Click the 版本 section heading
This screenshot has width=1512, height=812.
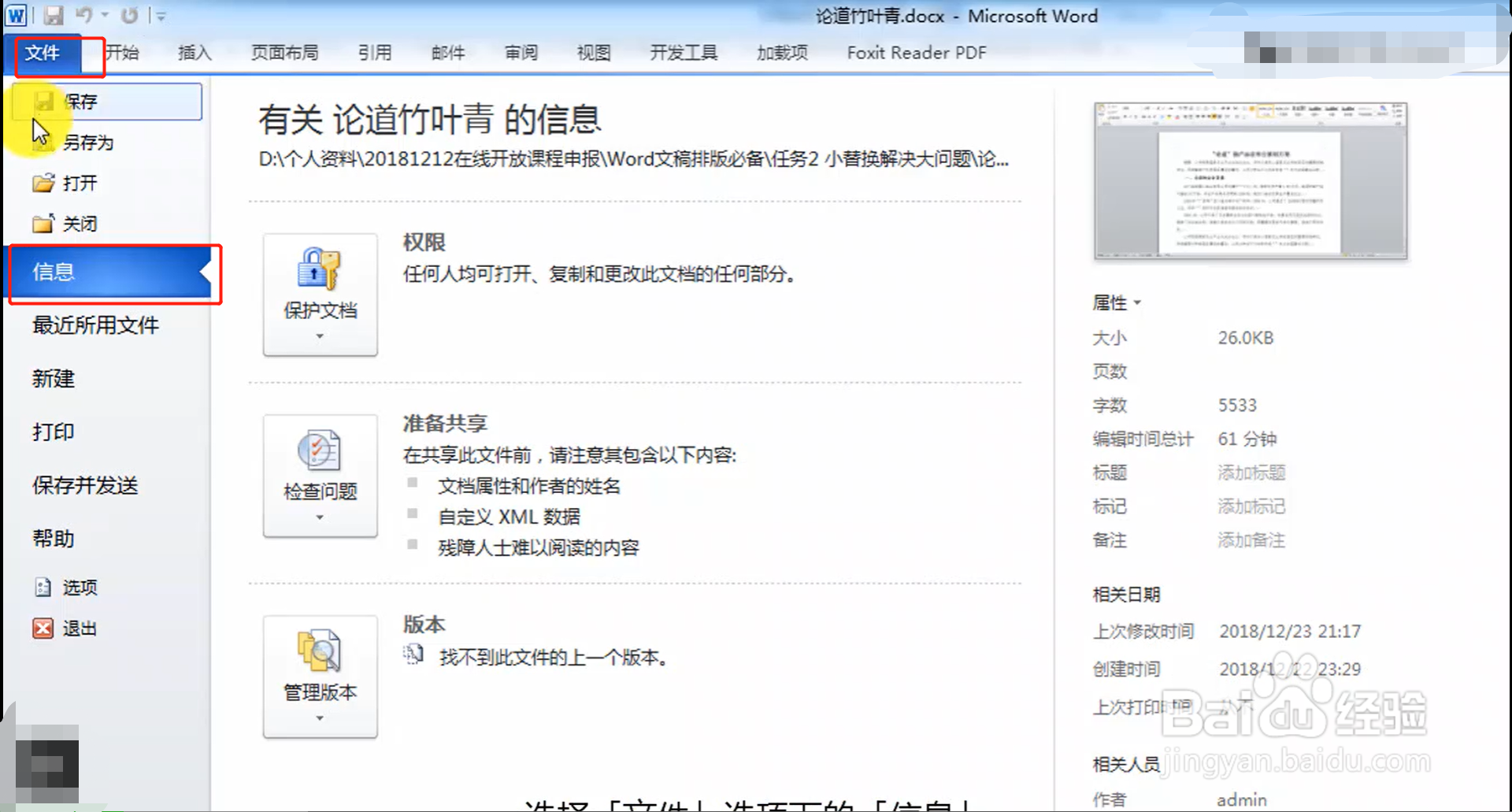424,625
